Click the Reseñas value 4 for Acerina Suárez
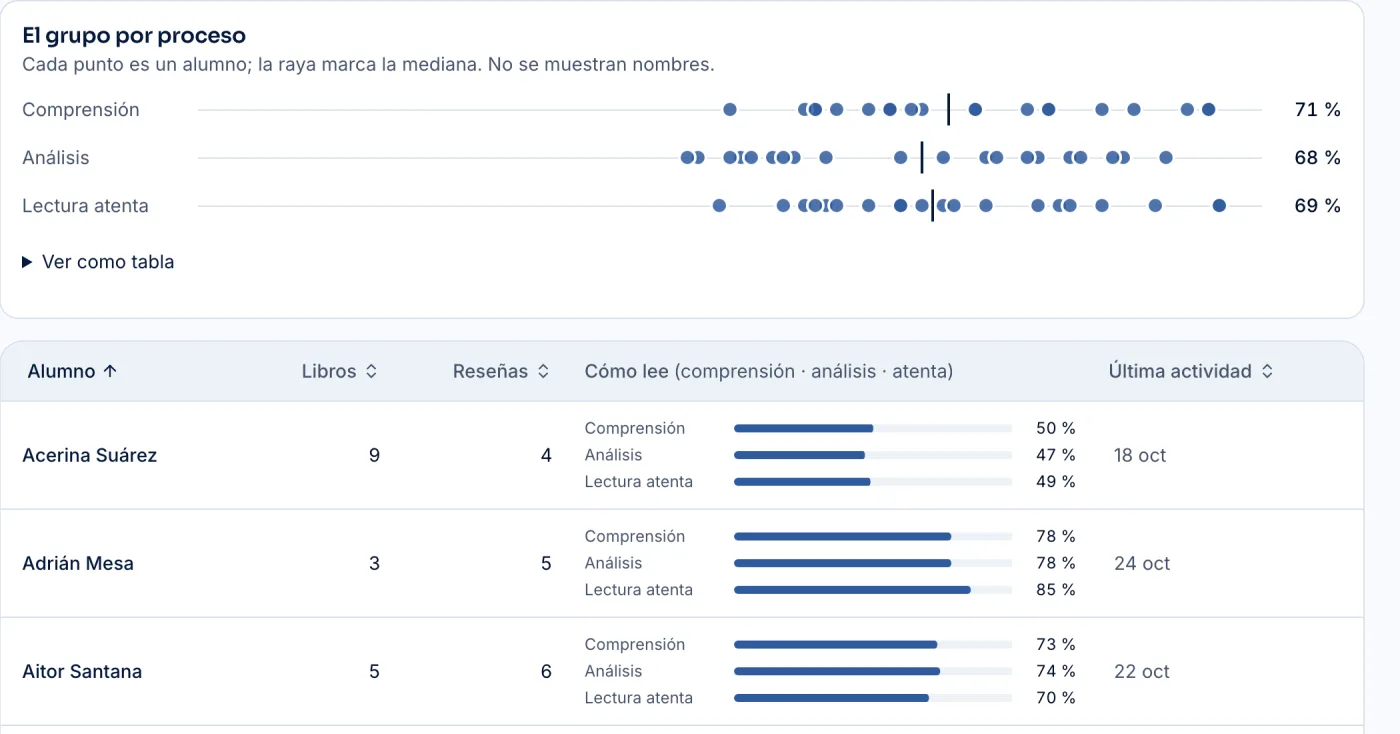Viewport: 1400px width, 734px height. [x=546, y=455]
